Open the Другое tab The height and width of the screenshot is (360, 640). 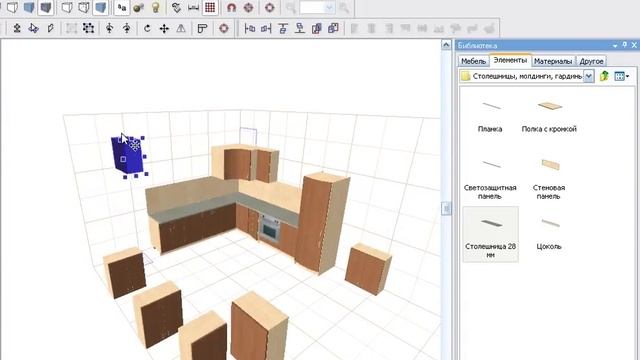pyautogui.click(x=591, y=61)
